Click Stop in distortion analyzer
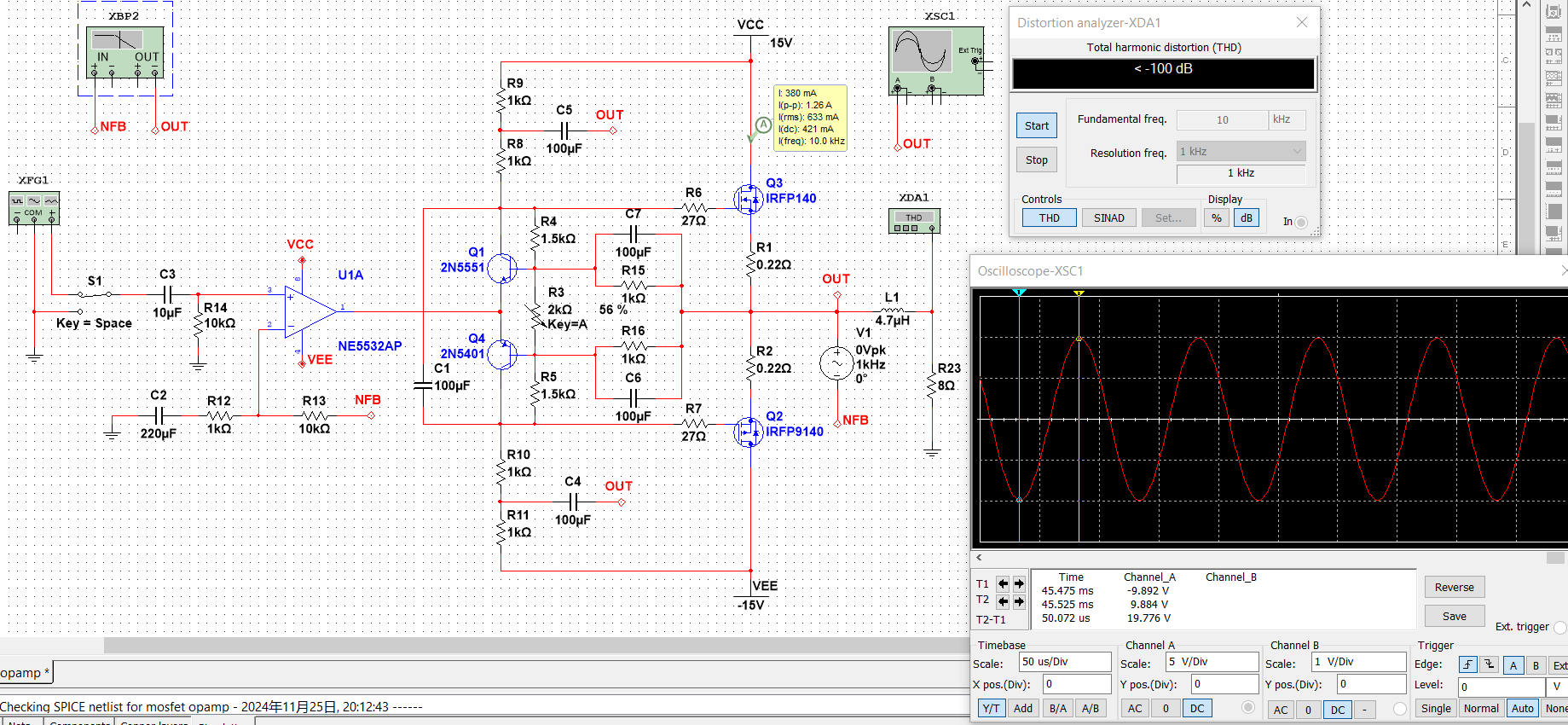1568x725 pixels. coord(1037,159)
